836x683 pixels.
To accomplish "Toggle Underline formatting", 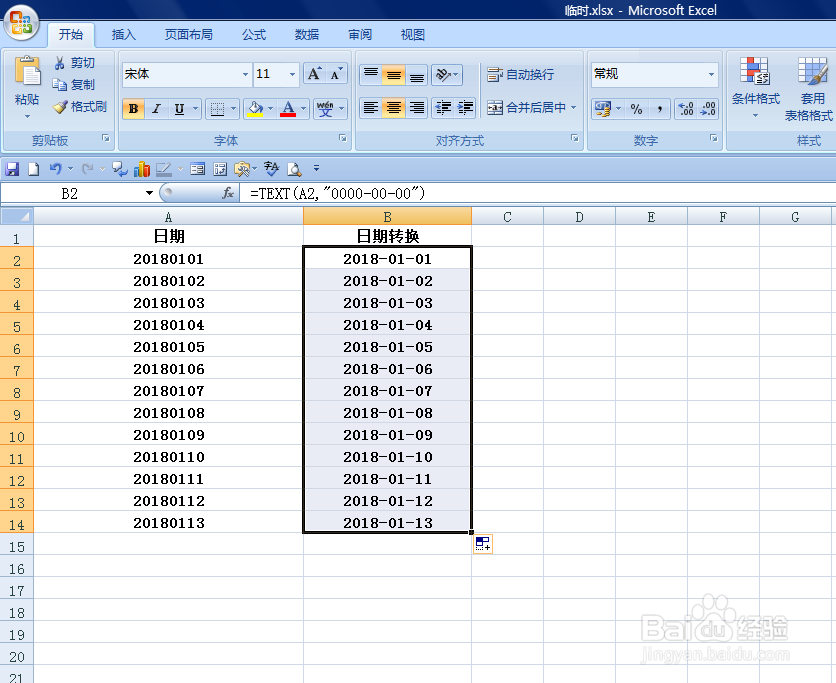I will [x=179, y=109].
